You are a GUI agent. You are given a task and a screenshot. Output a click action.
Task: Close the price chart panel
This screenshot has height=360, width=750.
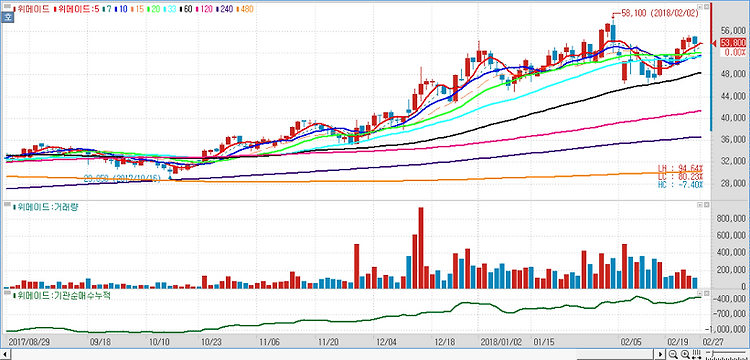706,7
